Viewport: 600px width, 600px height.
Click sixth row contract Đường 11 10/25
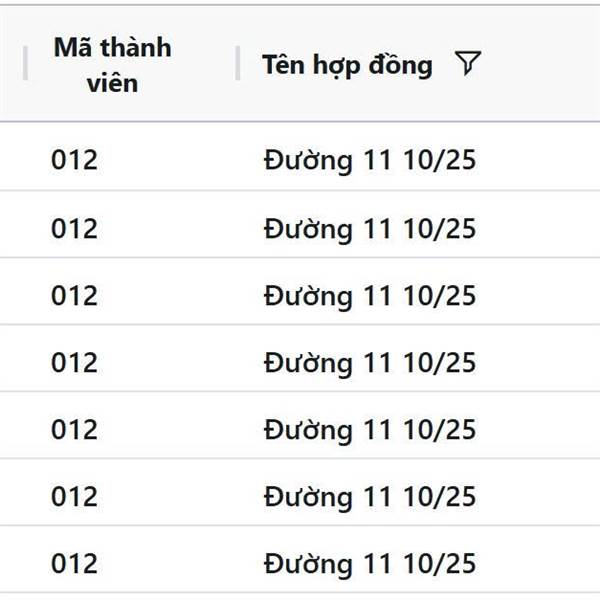click(370, 497)
